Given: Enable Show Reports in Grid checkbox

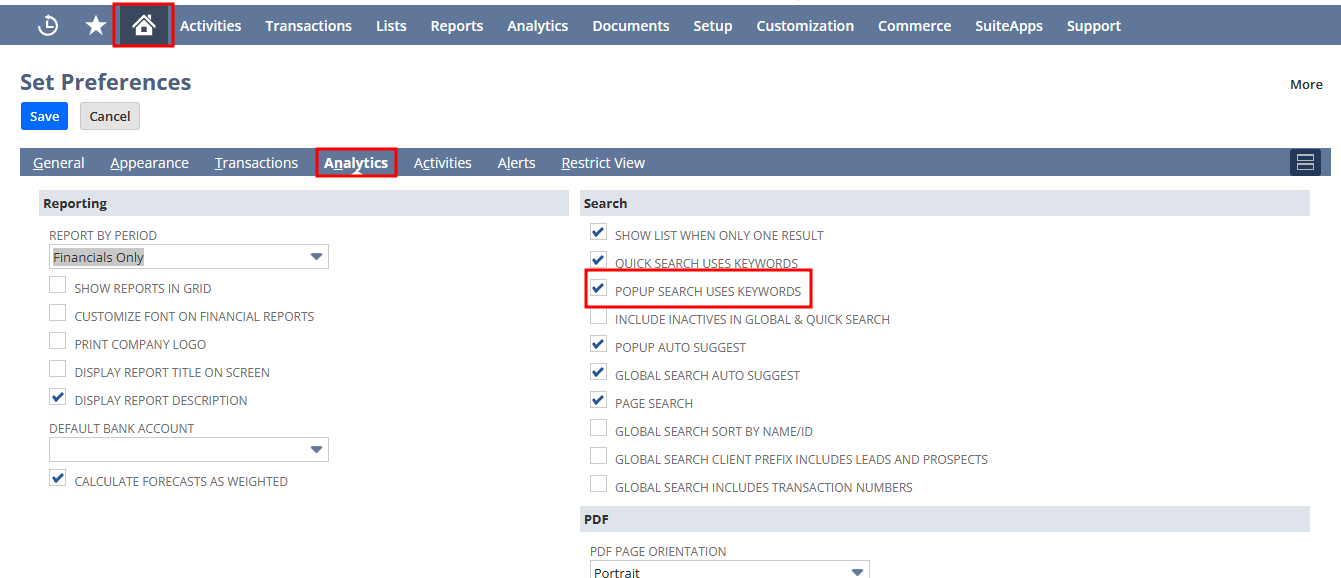Looking at the screenshot, I should coord(58,287).
